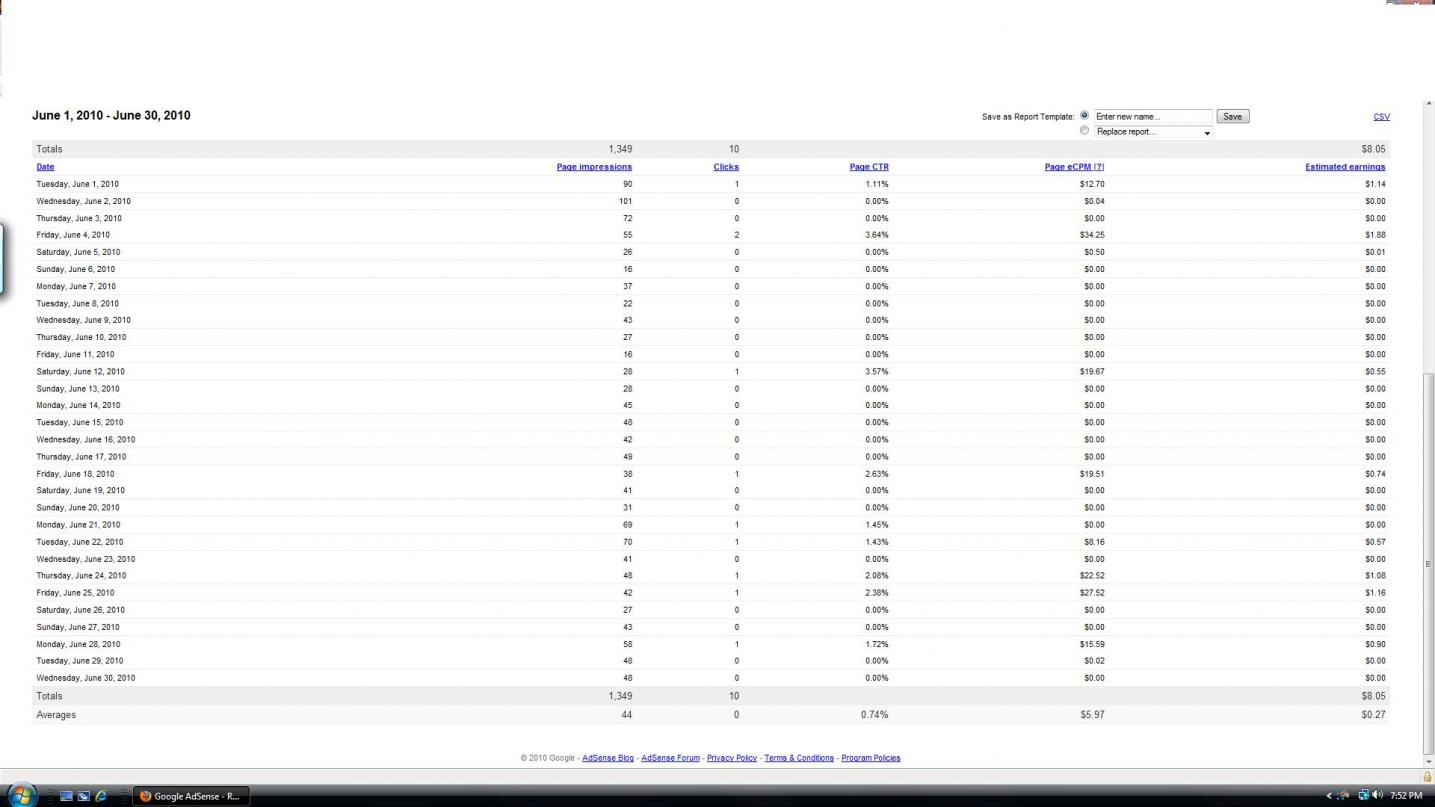The height and width of the screenshot is (807, 1435).
Task: Click the '$15.59' eCPM value
Action: click(x=1092, y=644)
